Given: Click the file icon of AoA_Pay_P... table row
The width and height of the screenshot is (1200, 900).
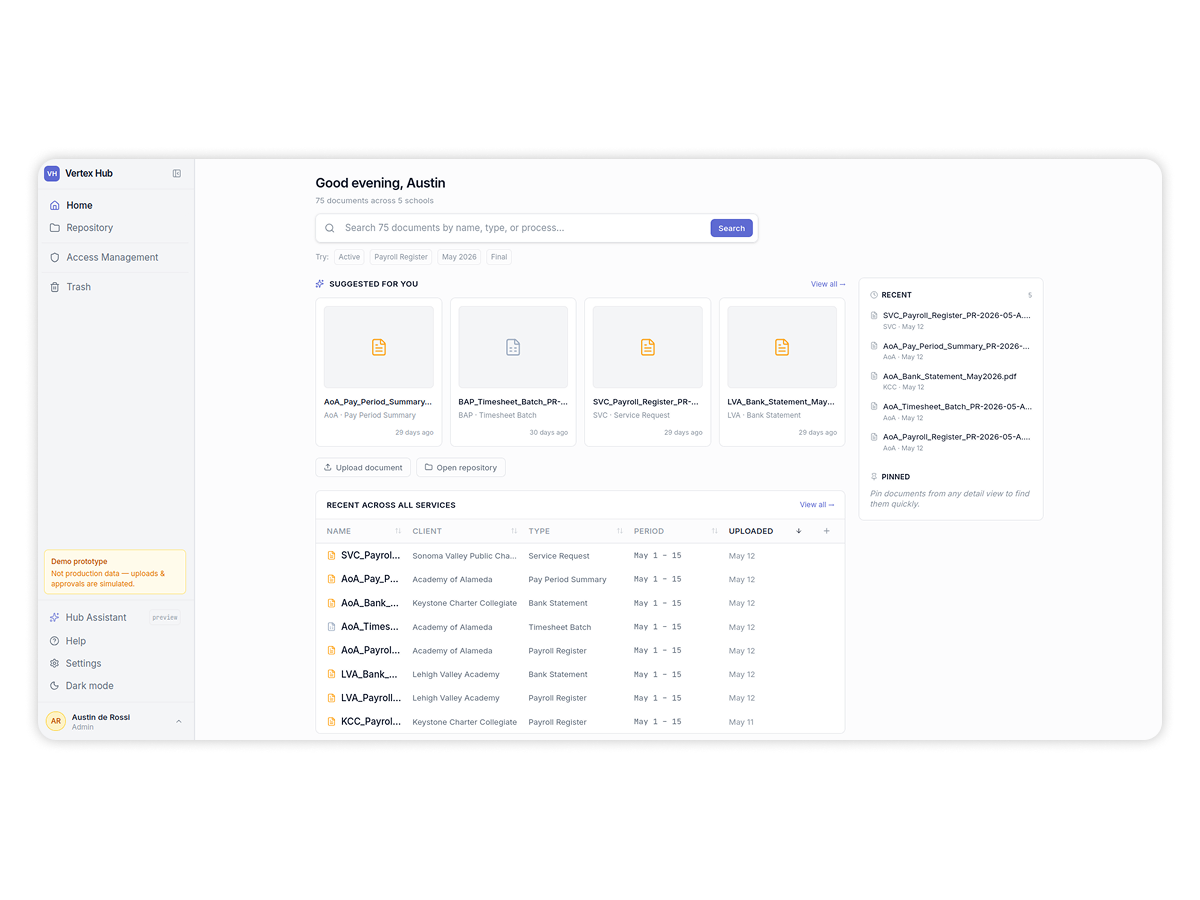Looking at the screenshot, I should [x=332, y=579].
